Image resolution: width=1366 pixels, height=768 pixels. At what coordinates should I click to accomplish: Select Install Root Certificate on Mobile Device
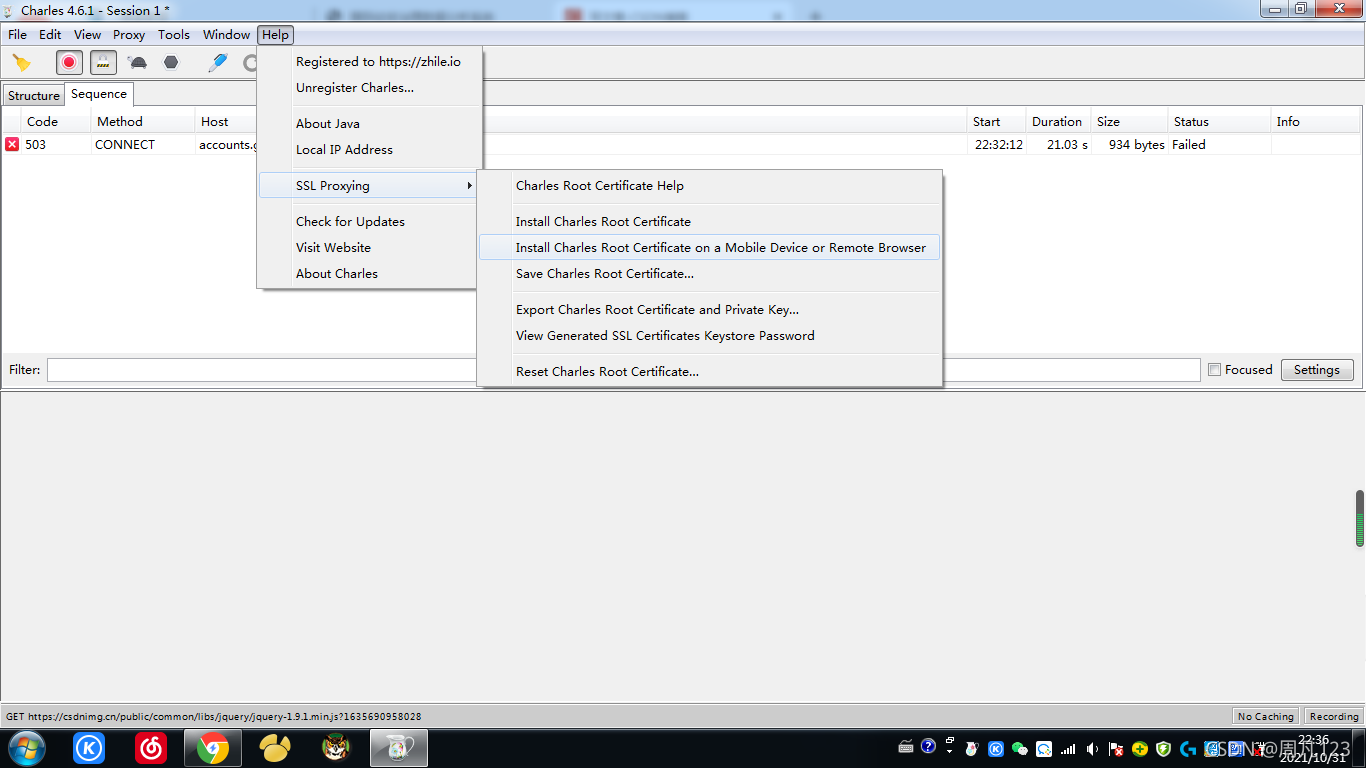pyautogui.click(x=709, y=247)
